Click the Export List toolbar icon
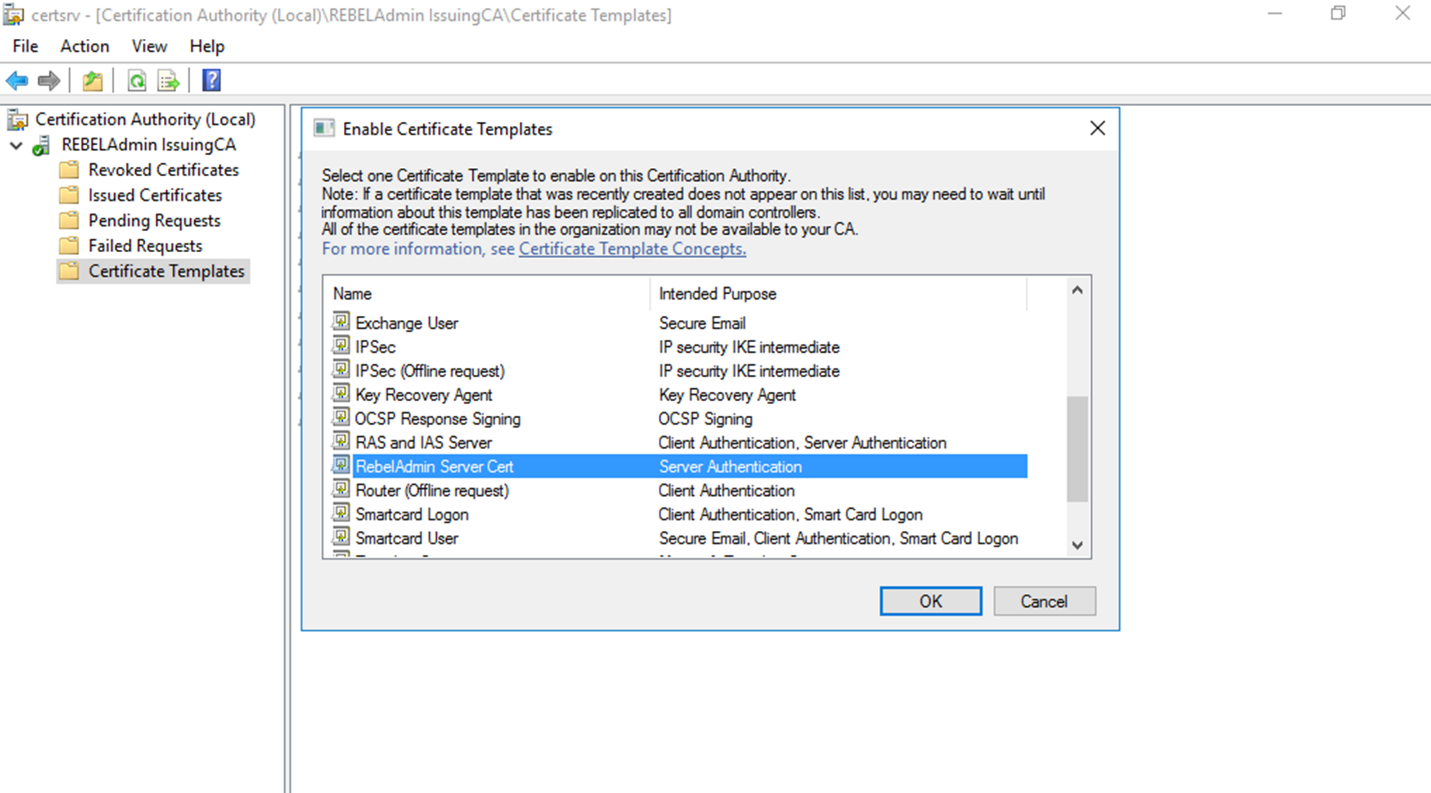Image resolution: width=1431 pixels, height=793 pixels. click(168, 81)
